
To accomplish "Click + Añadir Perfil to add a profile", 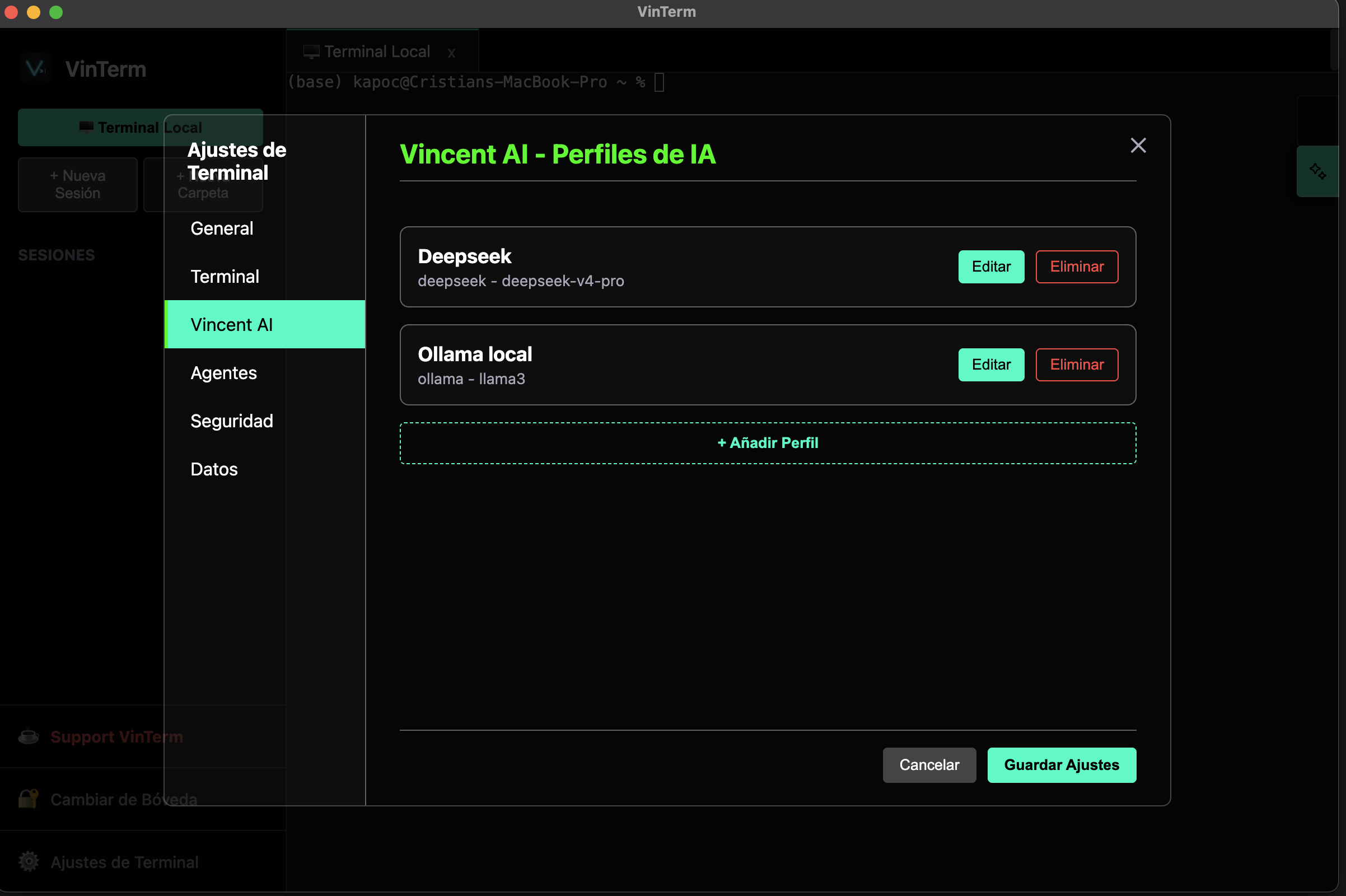I will click(768, 444).
